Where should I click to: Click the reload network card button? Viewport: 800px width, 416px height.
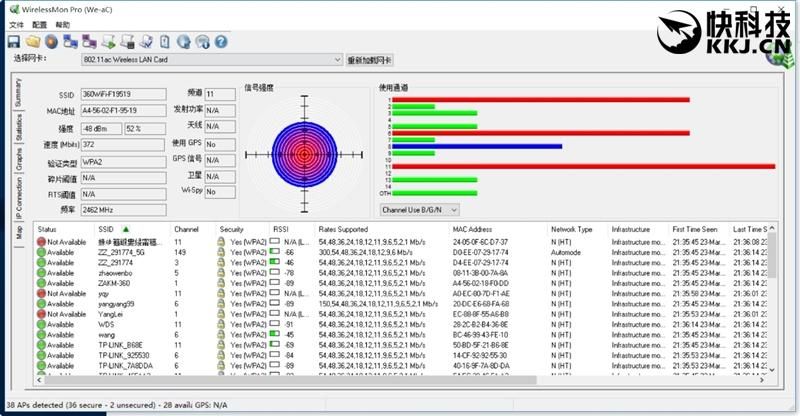(x=369, y=60)
